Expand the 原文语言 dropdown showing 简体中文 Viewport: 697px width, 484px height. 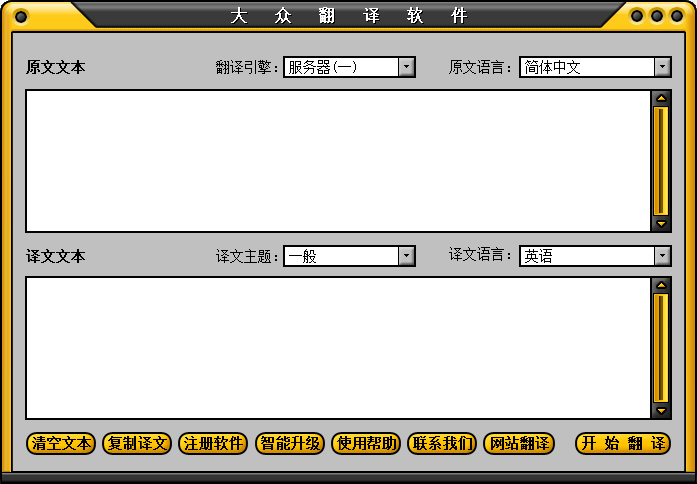[595, 67]
